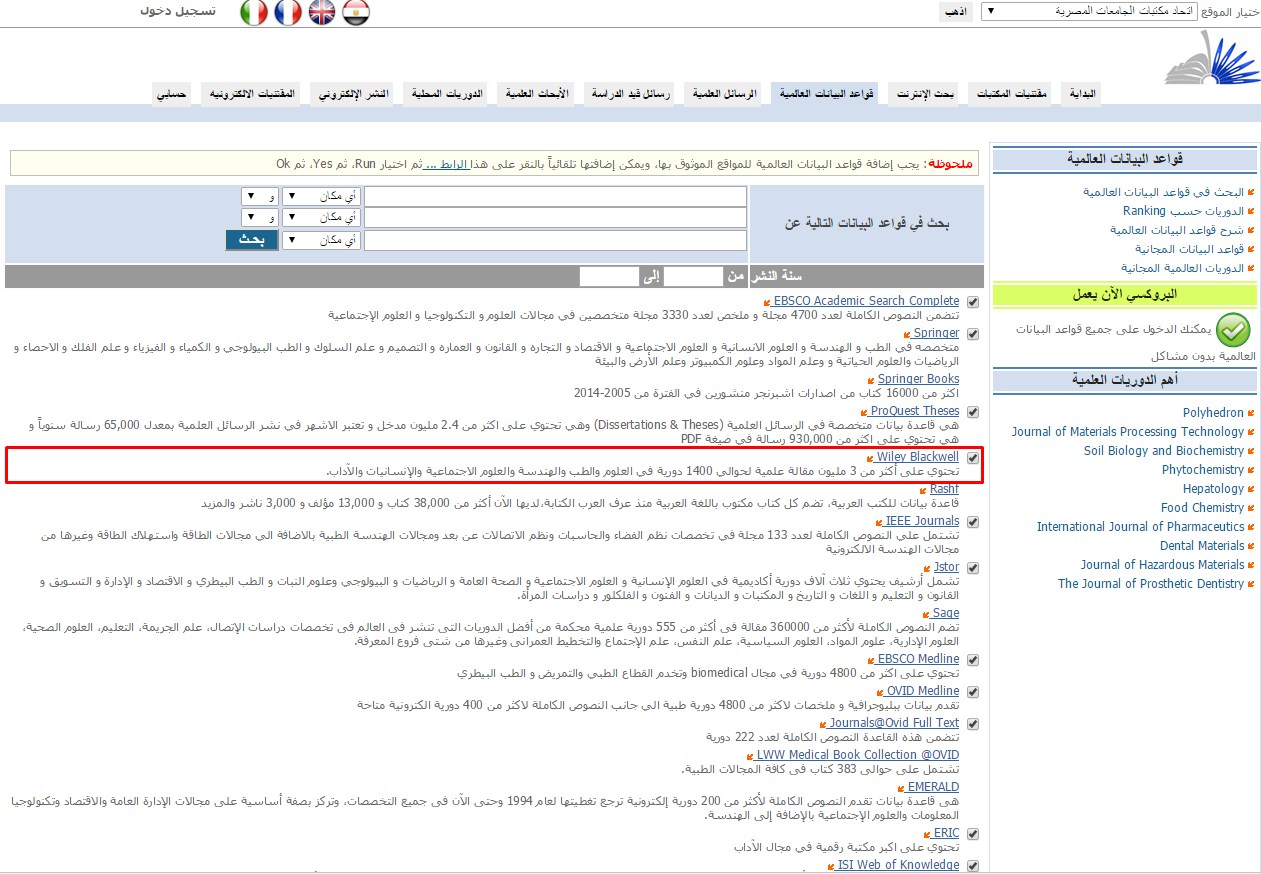
Task: Toggle the Jstor checkbox
Action: point(973,568)
